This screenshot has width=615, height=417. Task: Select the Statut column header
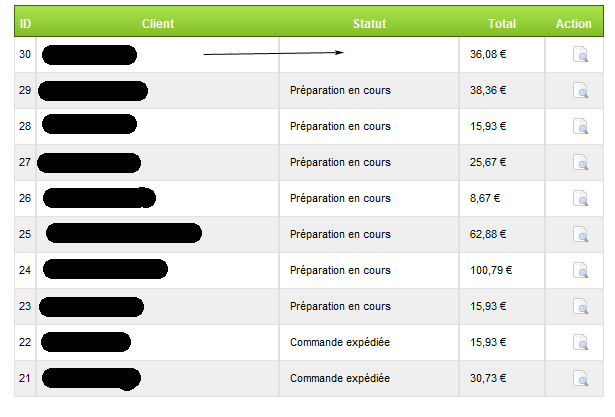[x=369, y=23]
